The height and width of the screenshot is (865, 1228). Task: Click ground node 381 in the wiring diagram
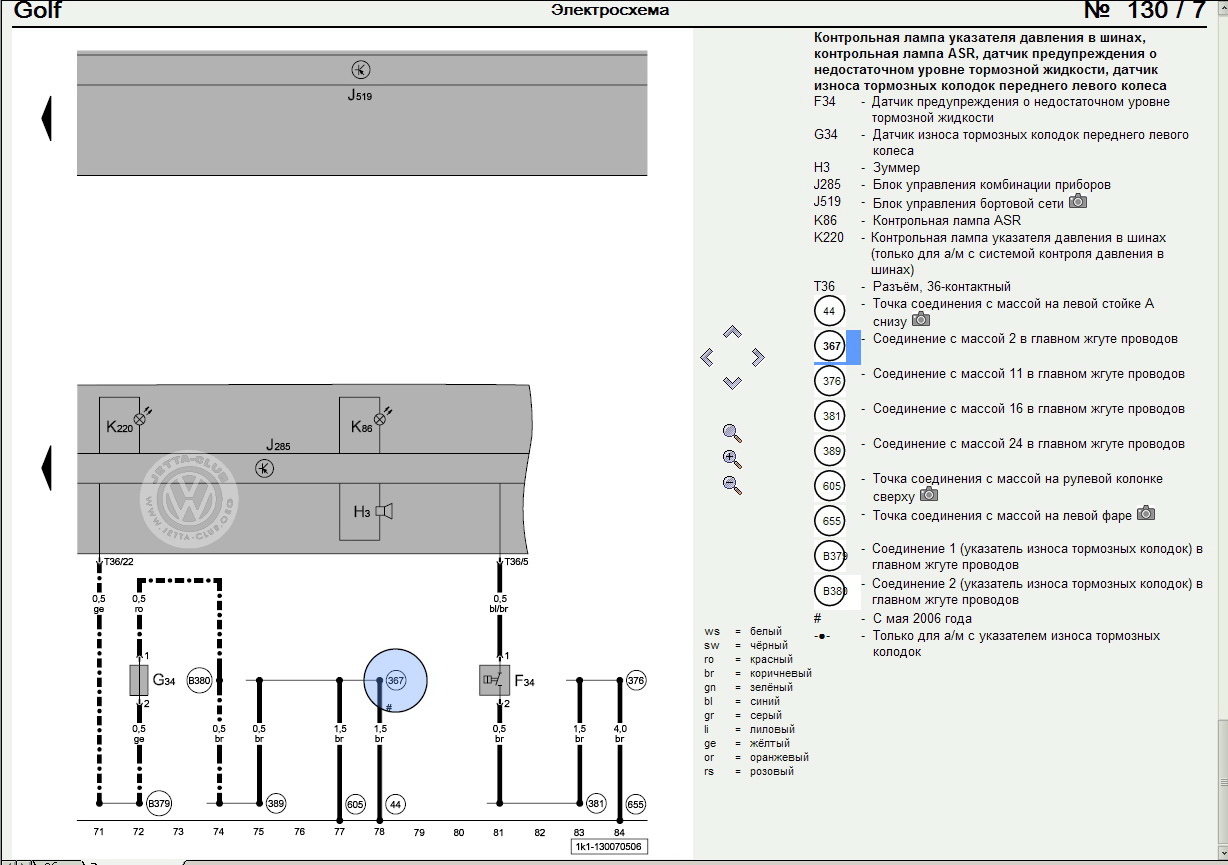pos(596,803)
